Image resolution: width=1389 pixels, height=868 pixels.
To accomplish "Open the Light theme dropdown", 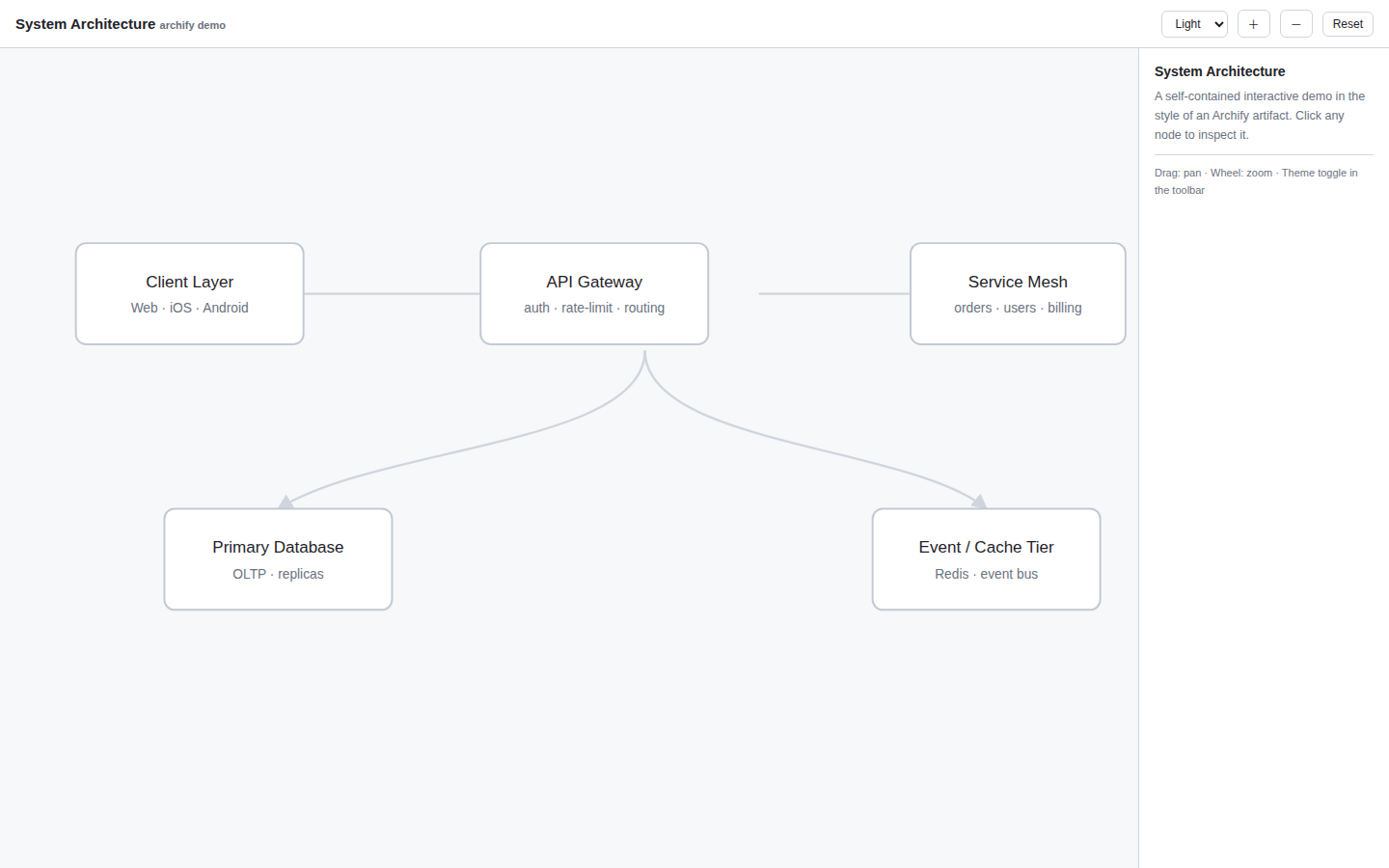I will 1194,24.
